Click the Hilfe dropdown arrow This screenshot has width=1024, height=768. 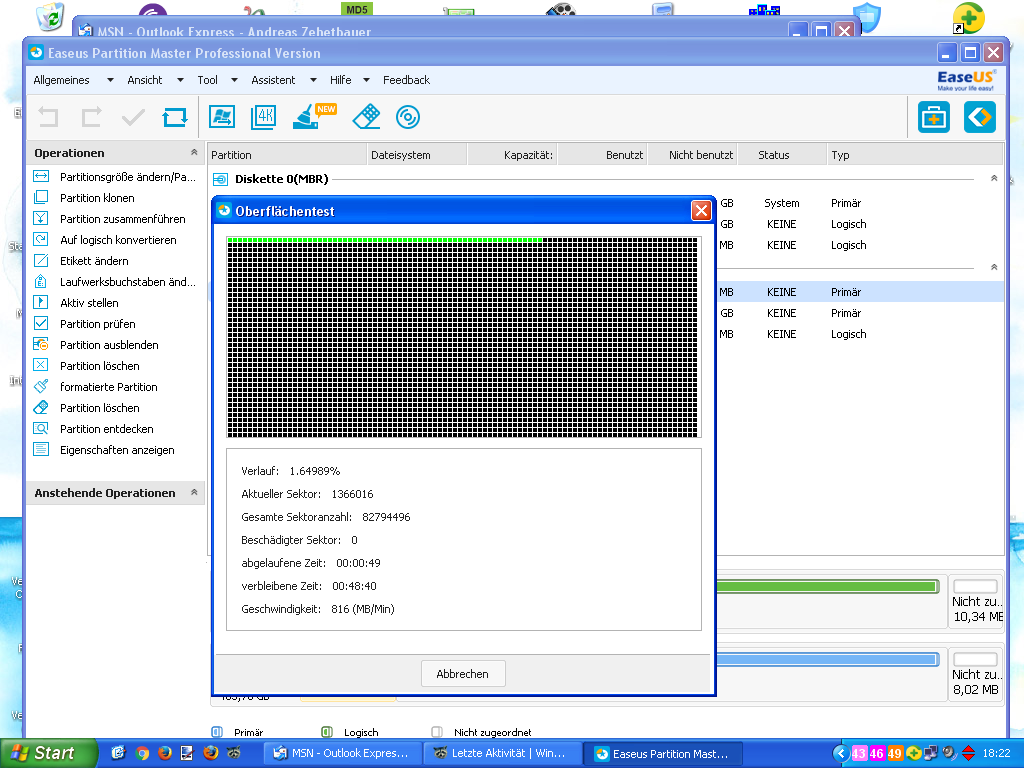[366, 80]
